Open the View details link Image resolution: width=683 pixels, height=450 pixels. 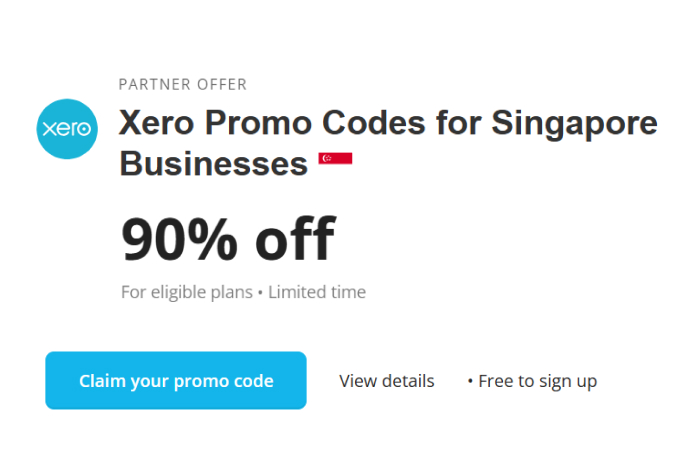[x=386, y=381]
